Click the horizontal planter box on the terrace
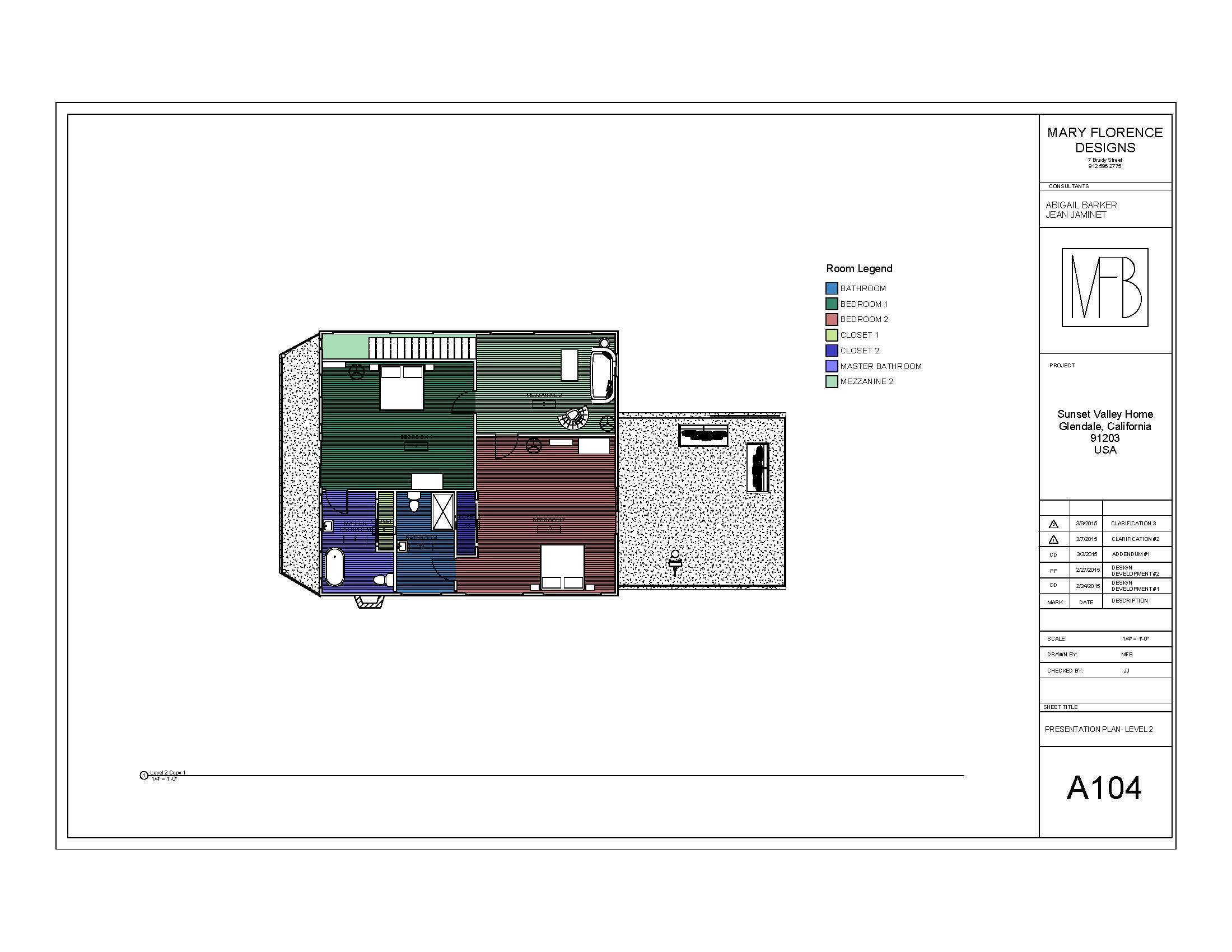Image resolution: width=1232 pixels, height=952 pixels. coord(703,435)
